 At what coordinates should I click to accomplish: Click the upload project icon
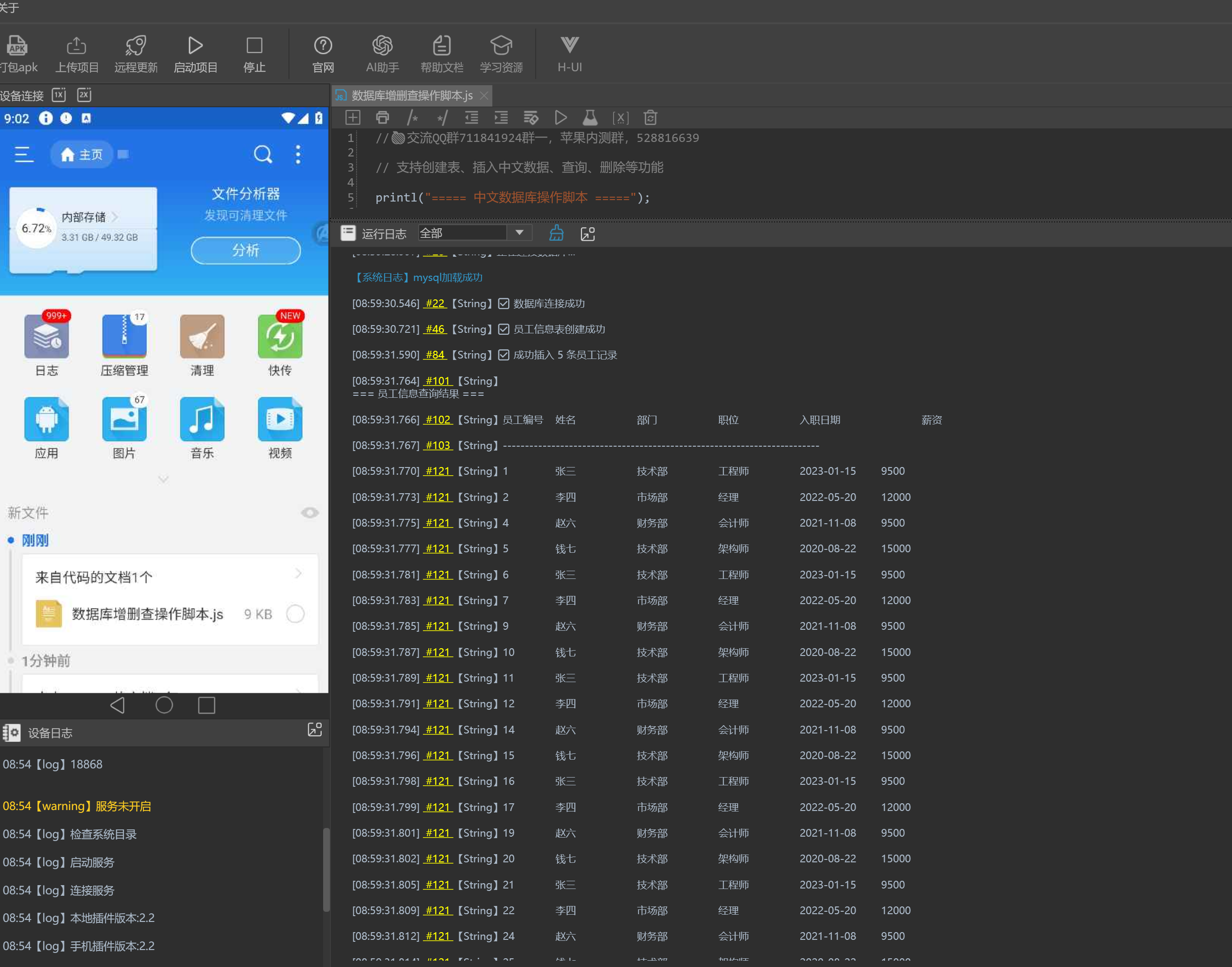pyautogui.click(x=77, y=46)
